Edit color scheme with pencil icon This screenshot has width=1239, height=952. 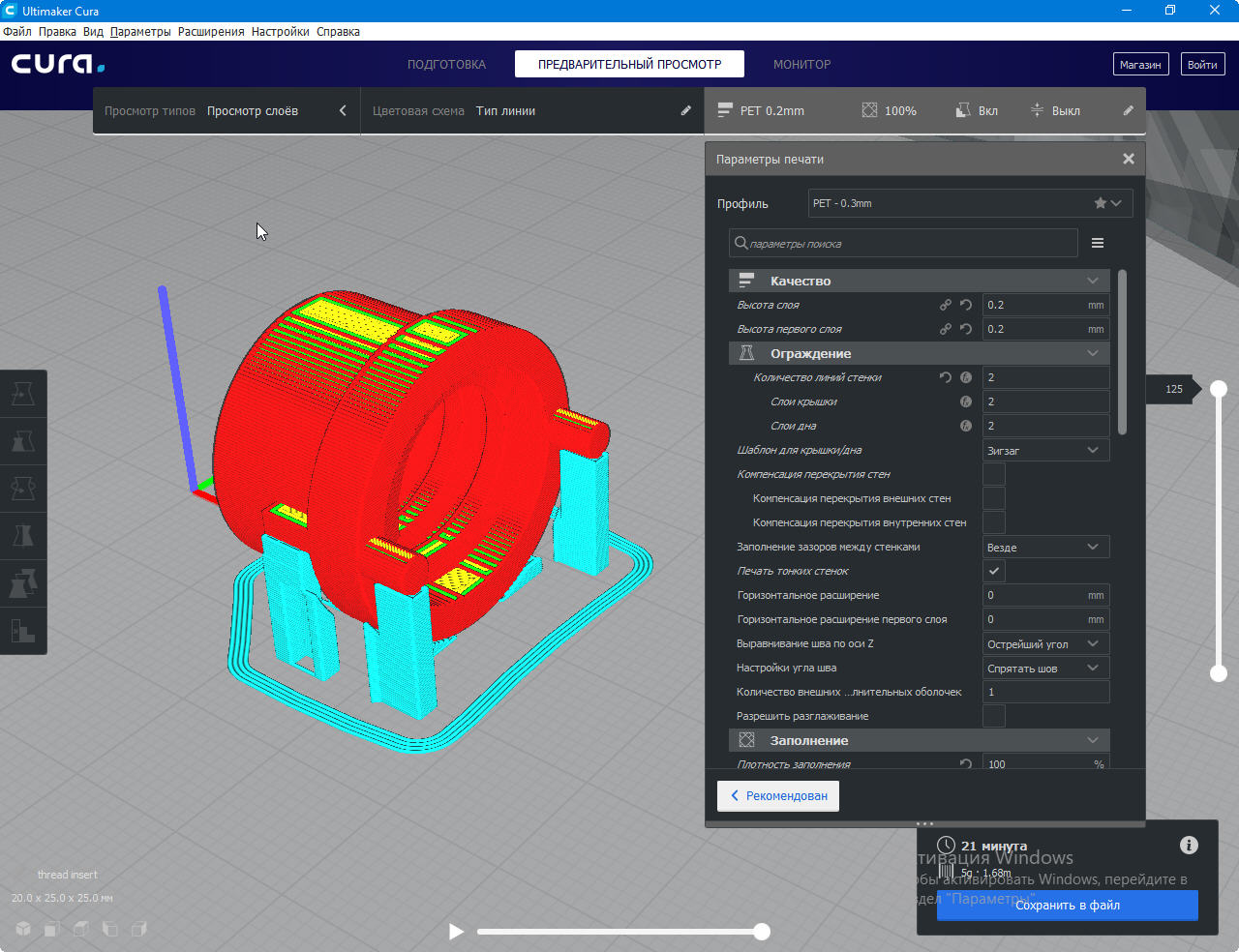pos(685,110)
